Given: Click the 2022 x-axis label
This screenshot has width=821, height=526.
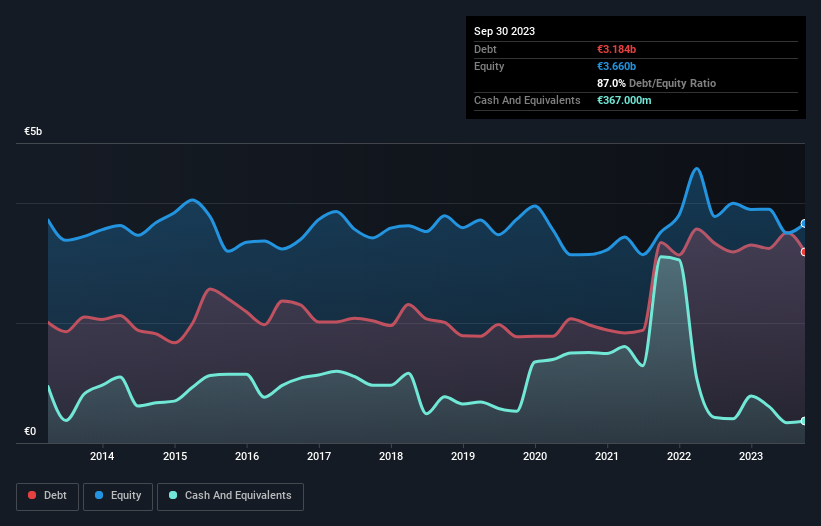Looking at the screenshot, I should point(679,456).
